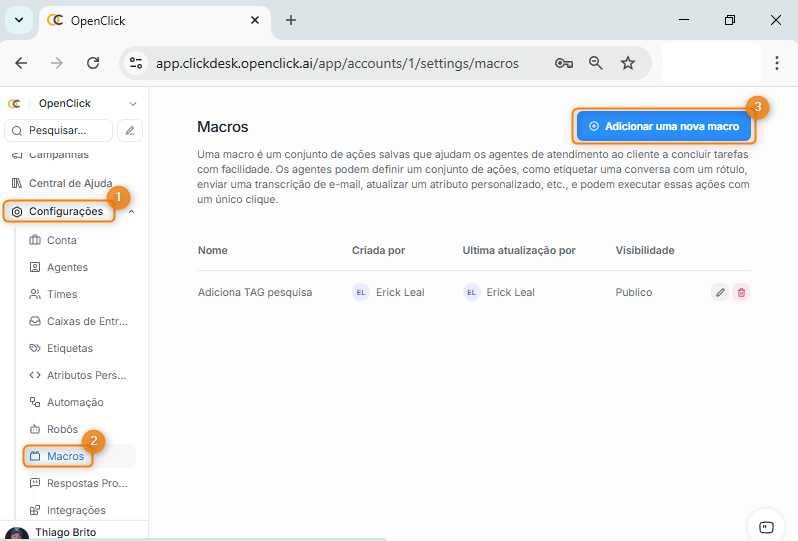Select Macros in the settings sidebar
Screen dimensions: 798x541
65,456
